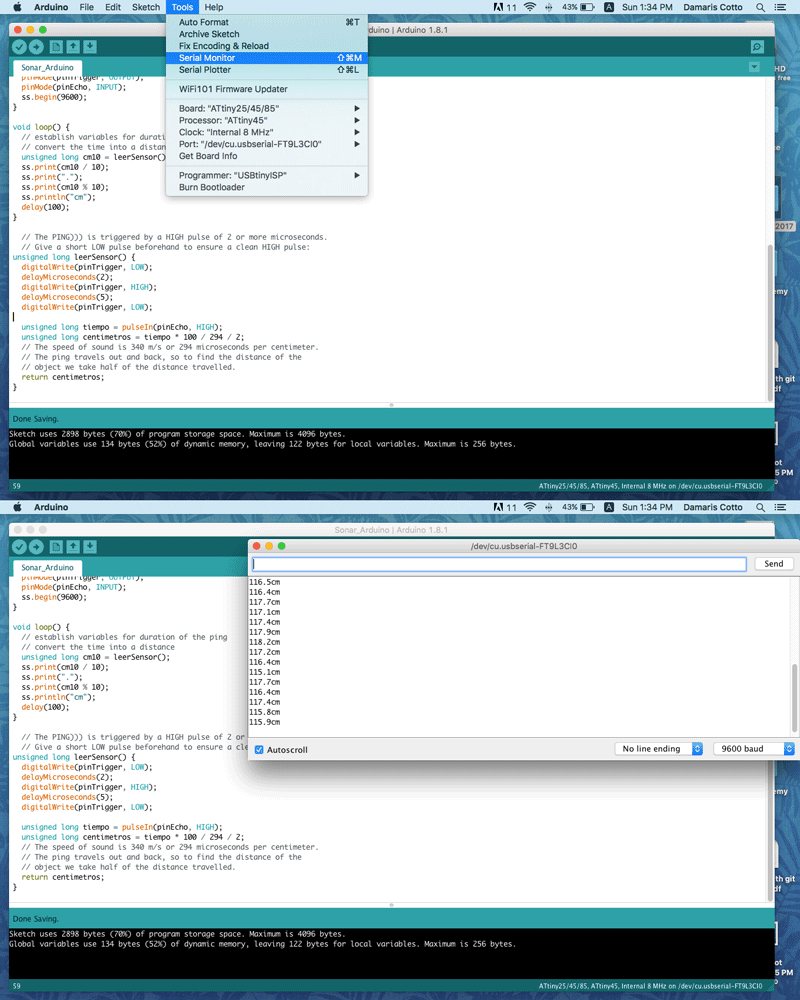Toggle the Autoscroll checkbox
Screen dimensions: 800x1000
(259, 750)
